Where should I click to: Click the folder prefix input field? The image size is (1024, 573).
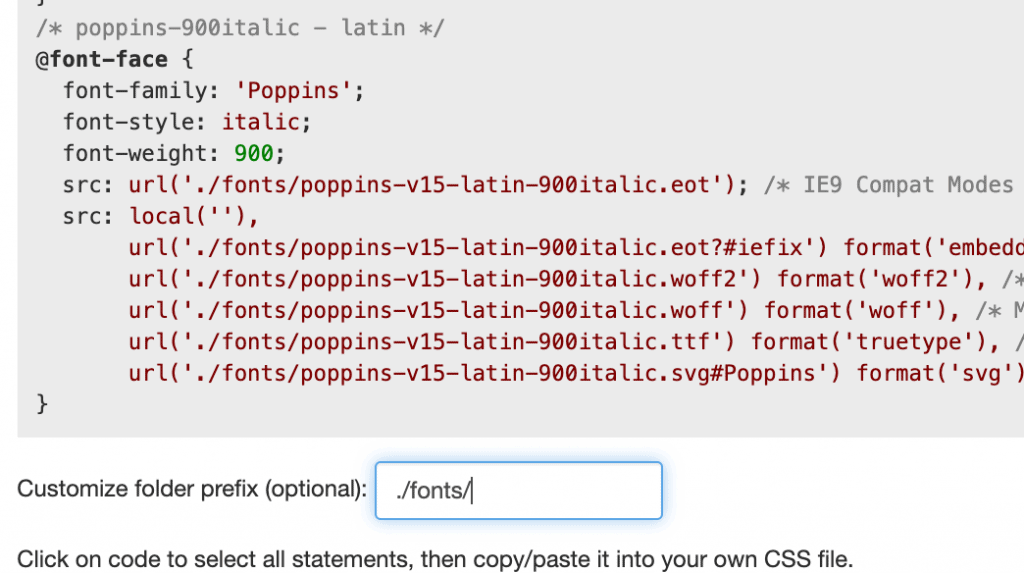(519, 490)
